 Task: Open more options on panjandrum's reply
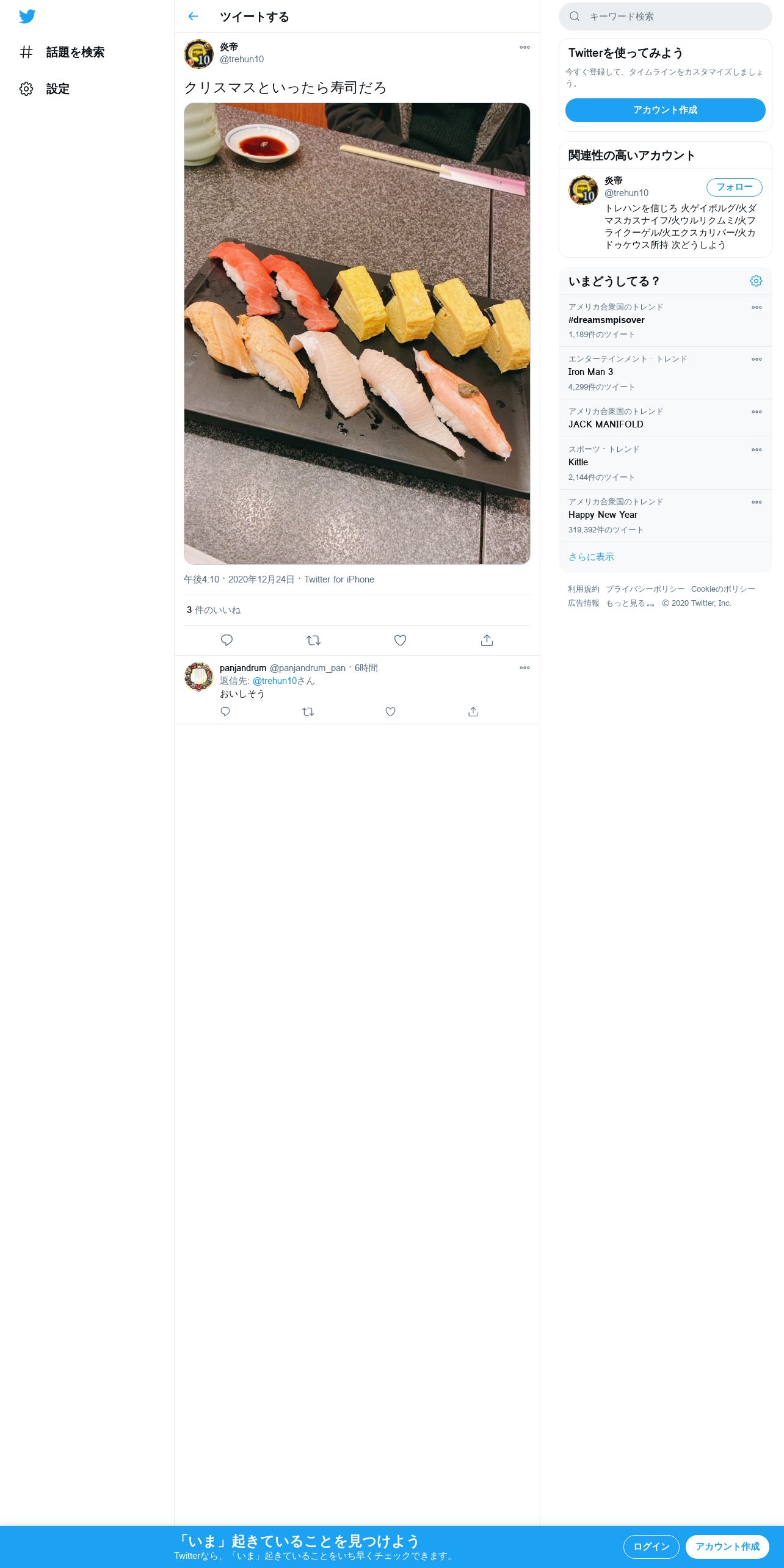[x=524, y=667]
